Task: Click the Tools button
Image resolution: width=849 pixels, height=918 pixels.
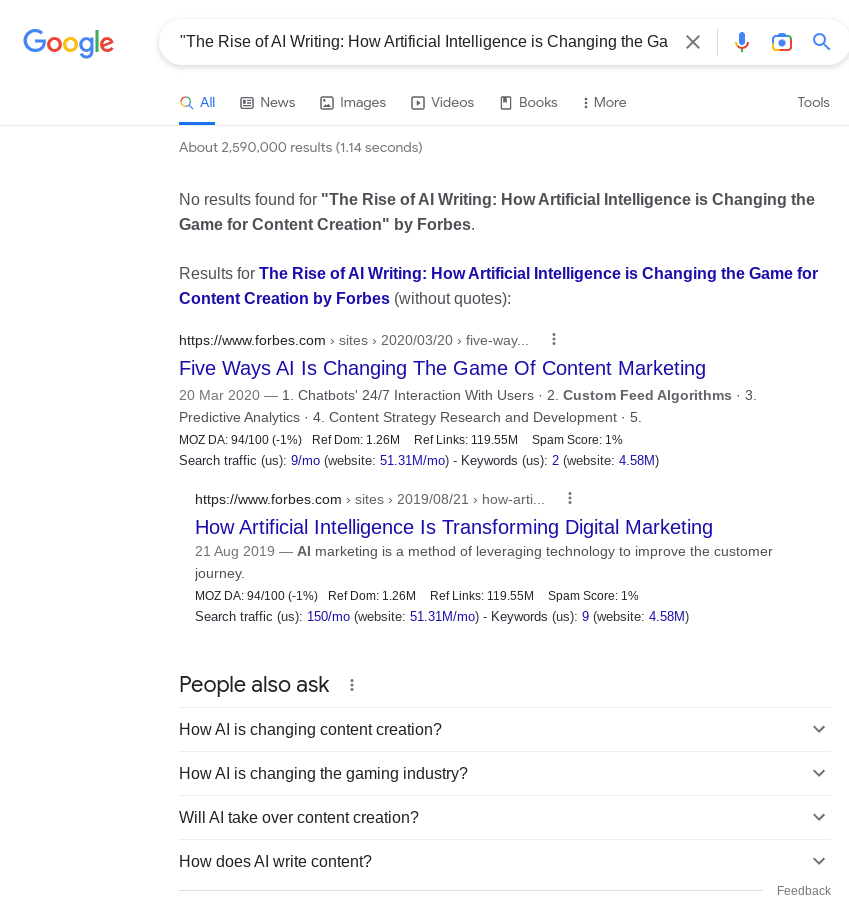Action: tap(813, 103)
